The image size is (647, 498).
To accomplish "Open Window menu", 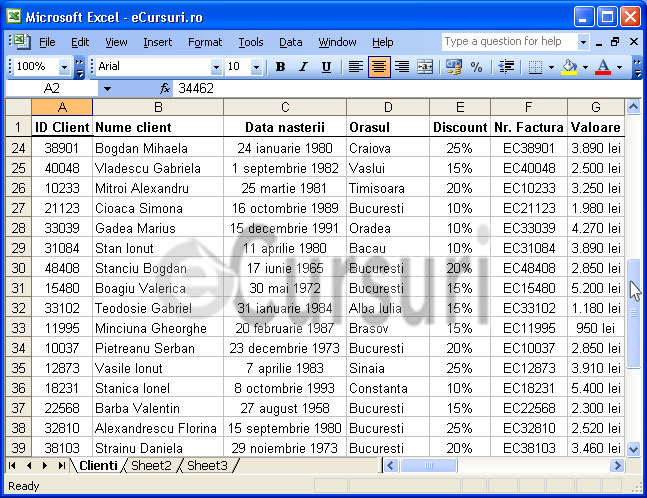I will (337, 42).
